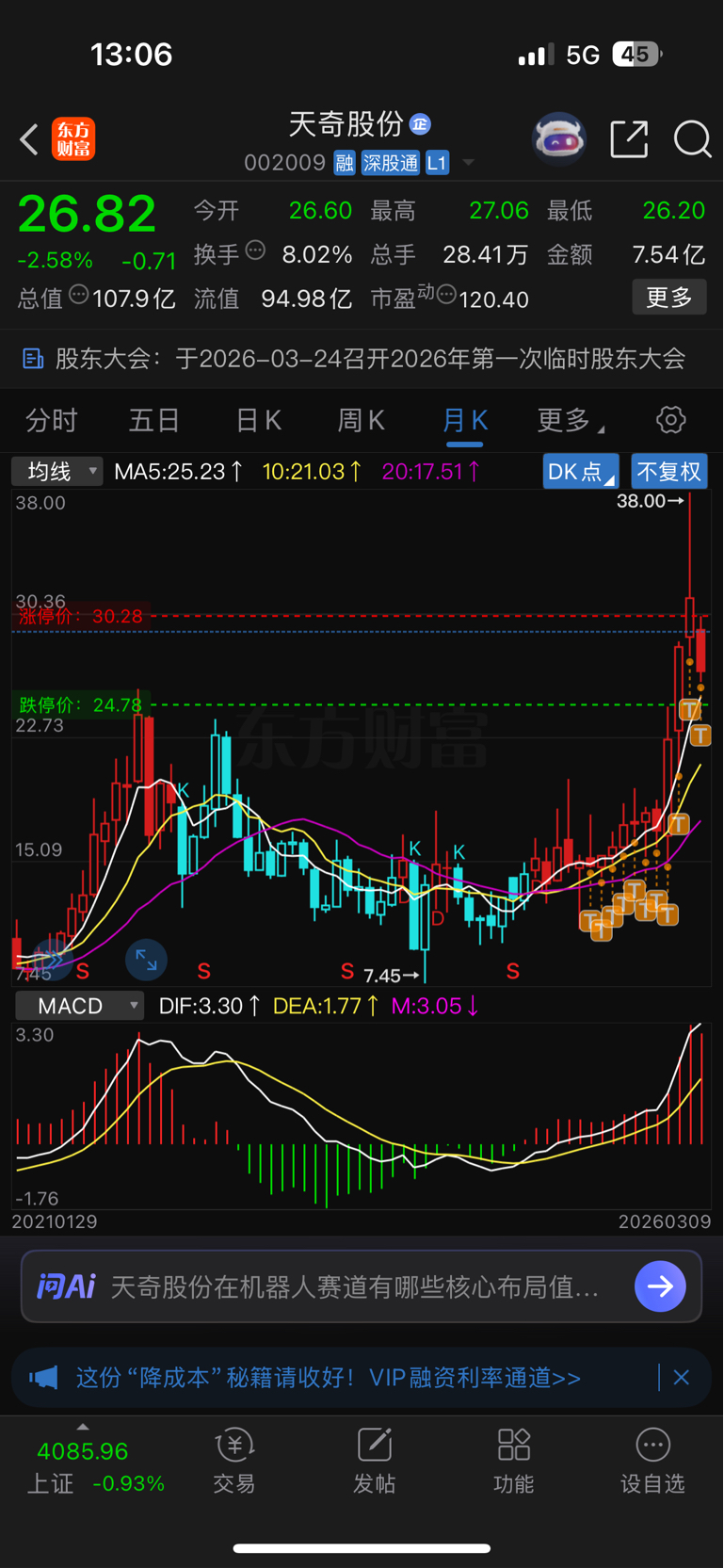Tap the megaphone promo icon
The height and width of the screenshot is (1568, 724).
(x=43, y=1378)
